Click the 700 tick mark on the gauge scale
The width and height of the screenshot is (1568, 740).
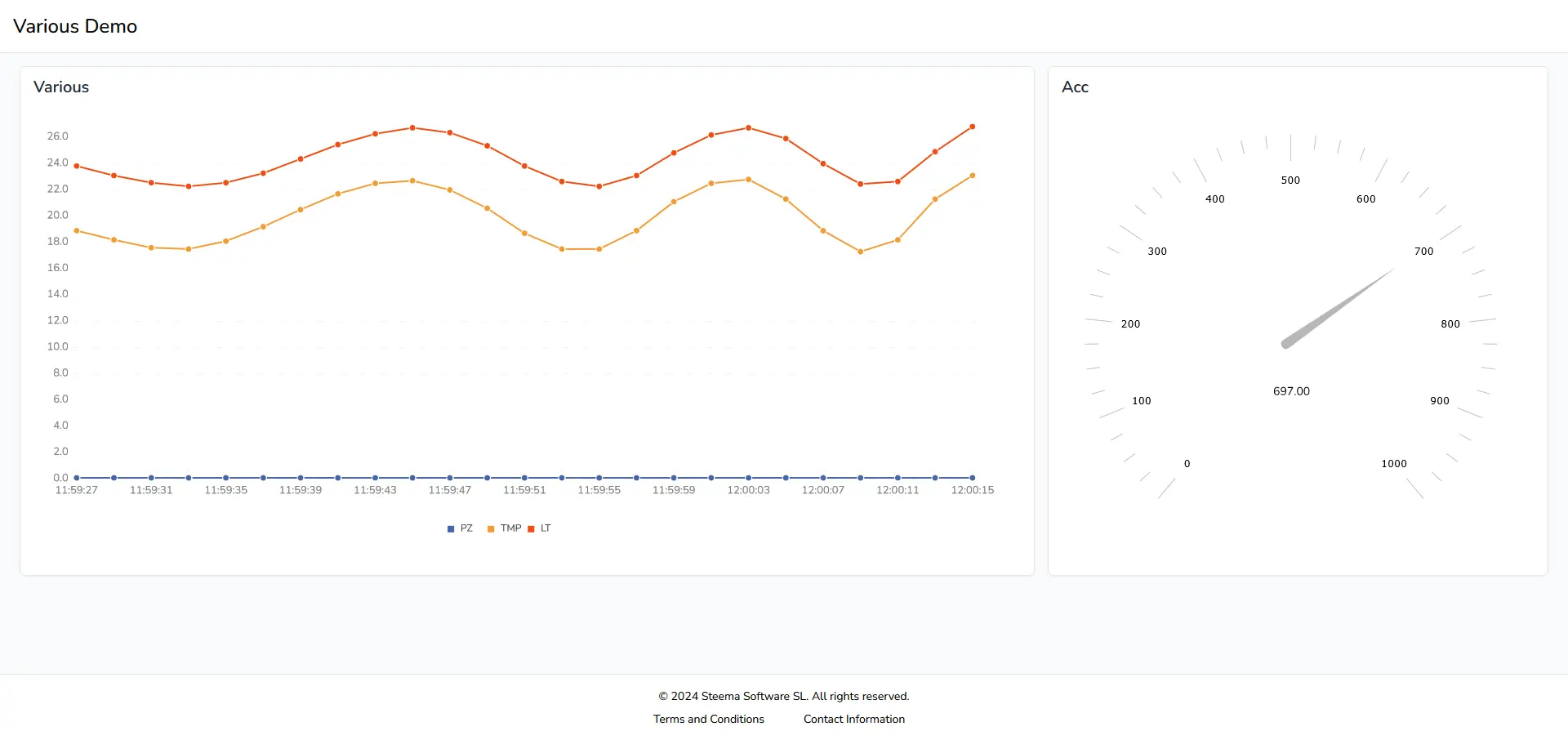click(1423, 251)
